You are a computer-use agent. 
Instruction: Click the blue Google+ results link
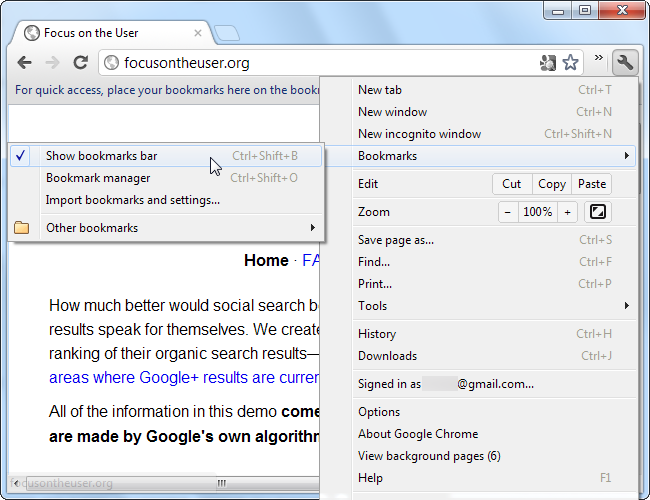point(184,378)
